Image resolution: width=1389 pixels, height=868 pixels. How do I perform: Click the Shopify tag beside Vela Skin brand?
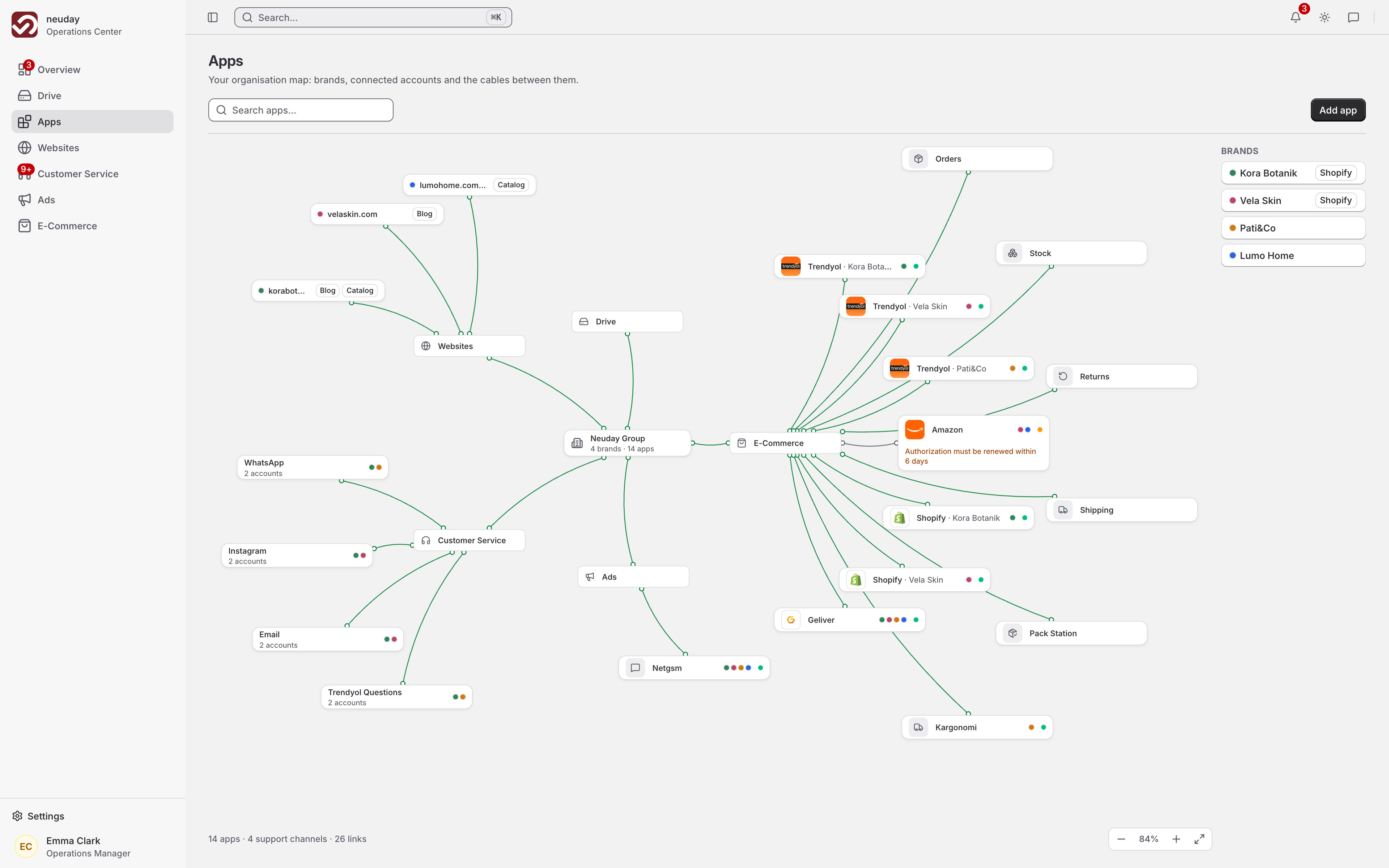(1335, 200)
